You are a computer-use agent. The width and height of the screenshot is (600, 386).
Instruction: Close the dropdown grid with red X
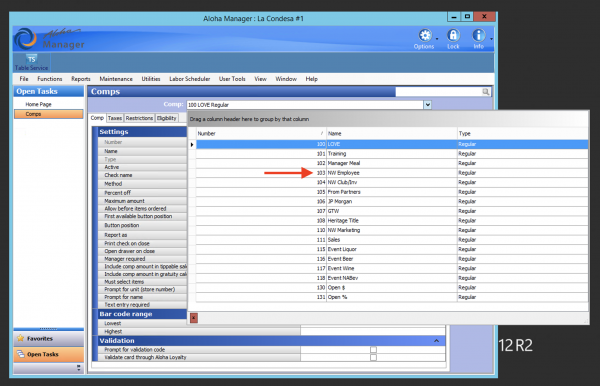tap(194, 318)
